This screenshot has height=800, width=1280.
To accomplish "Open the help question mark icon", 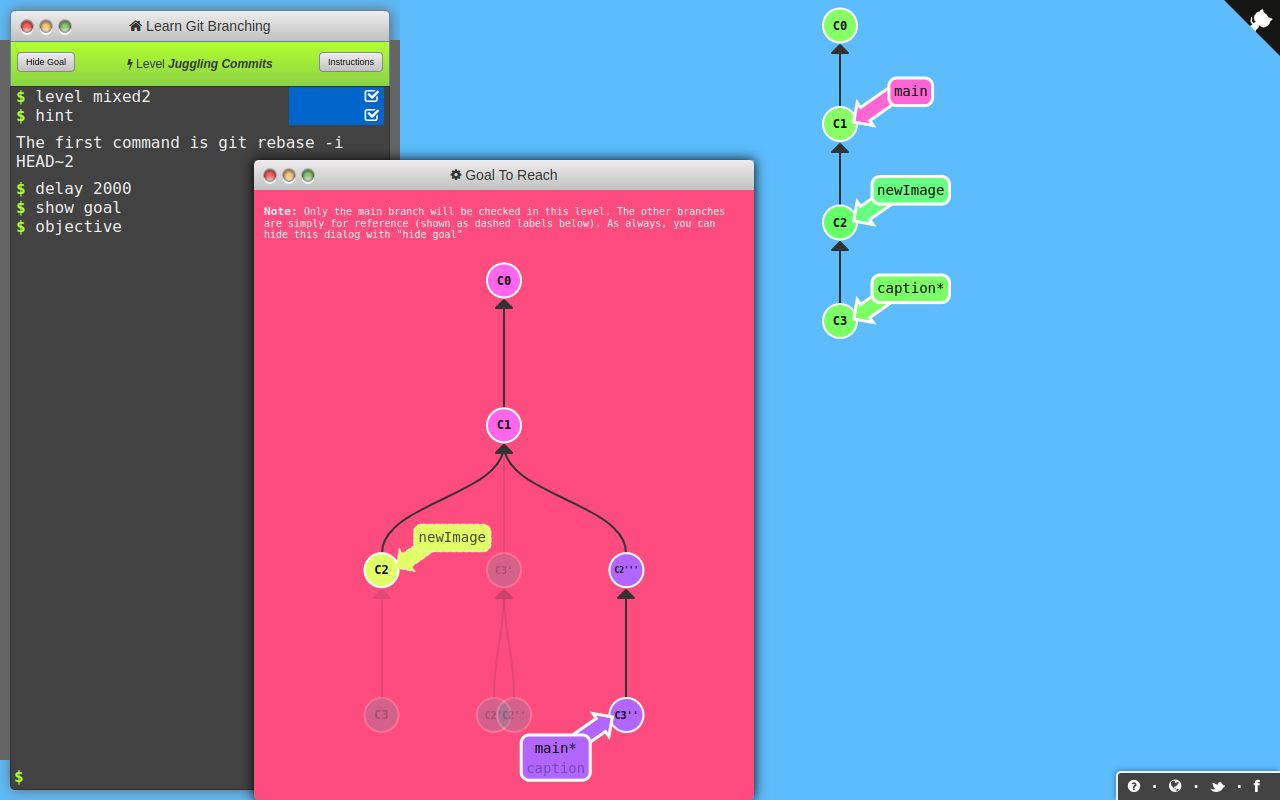I will click(x=1134, y=786).
